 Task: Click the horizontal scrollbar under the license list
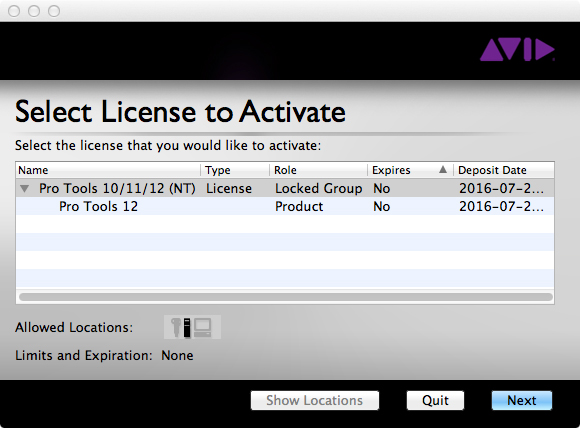pyautogui.click(x=286, y=297)
